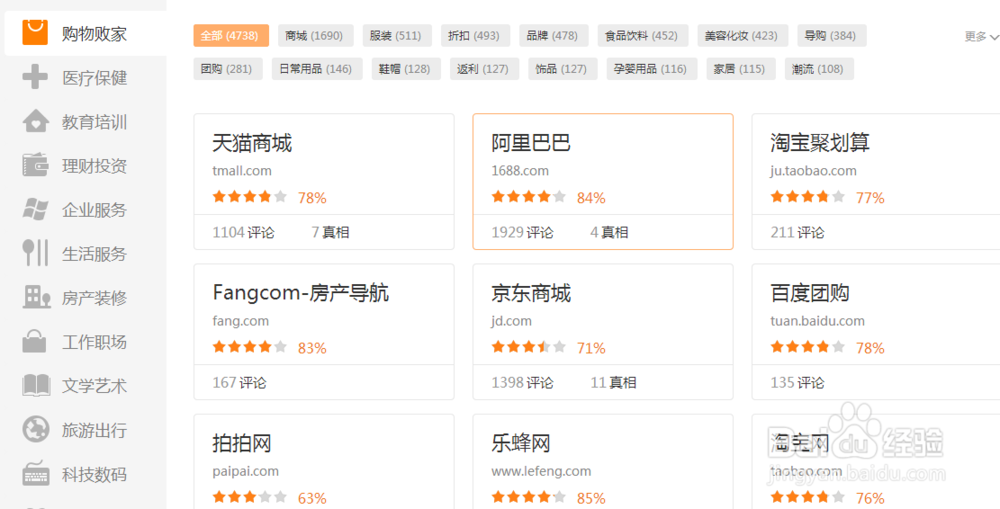
Task: View the 1398 评论 of 京东商城
Action: 522,383
